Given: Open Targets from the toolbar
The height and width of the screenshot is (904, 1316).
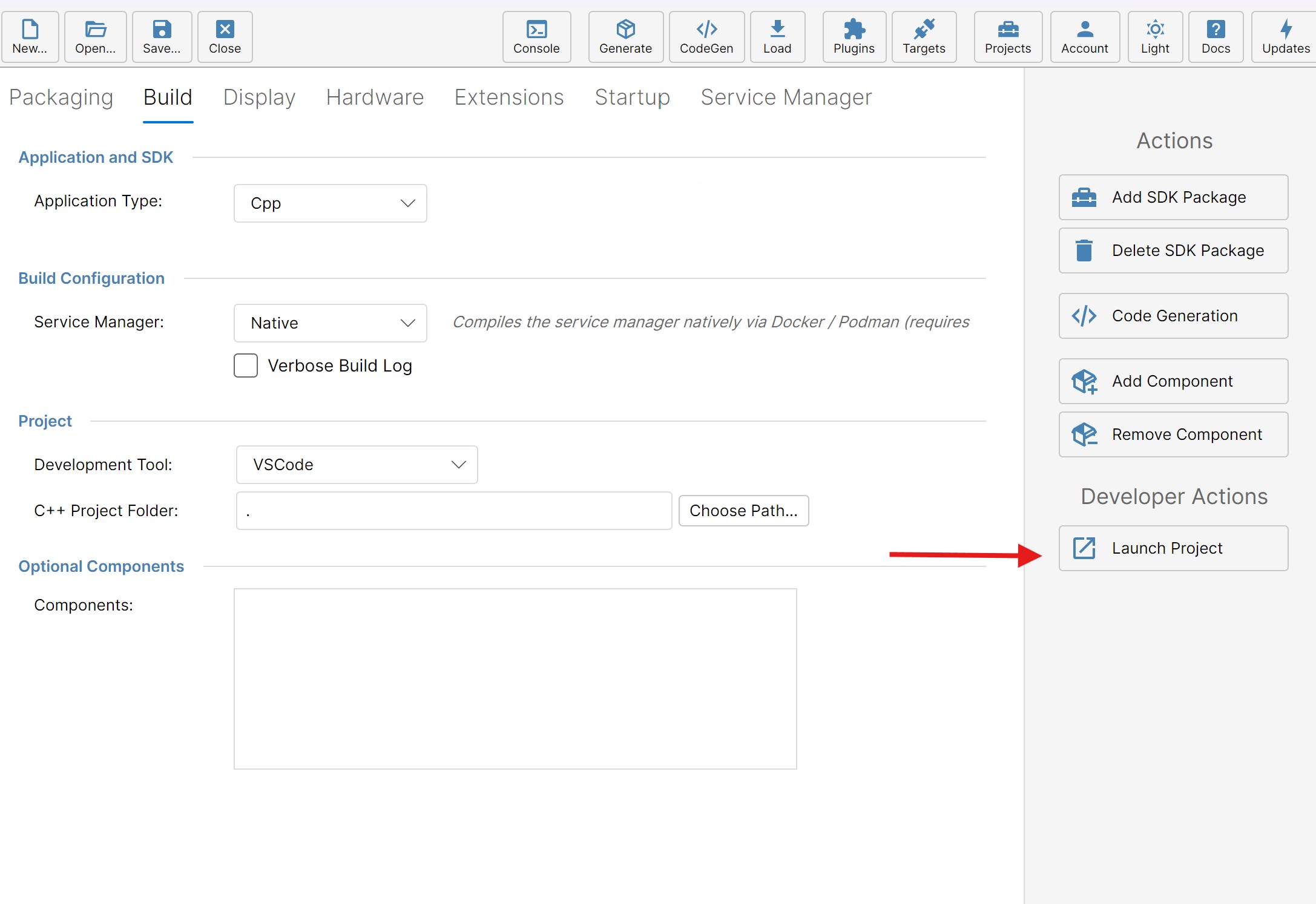Looking at the screenshot, I should pos(924,37).
